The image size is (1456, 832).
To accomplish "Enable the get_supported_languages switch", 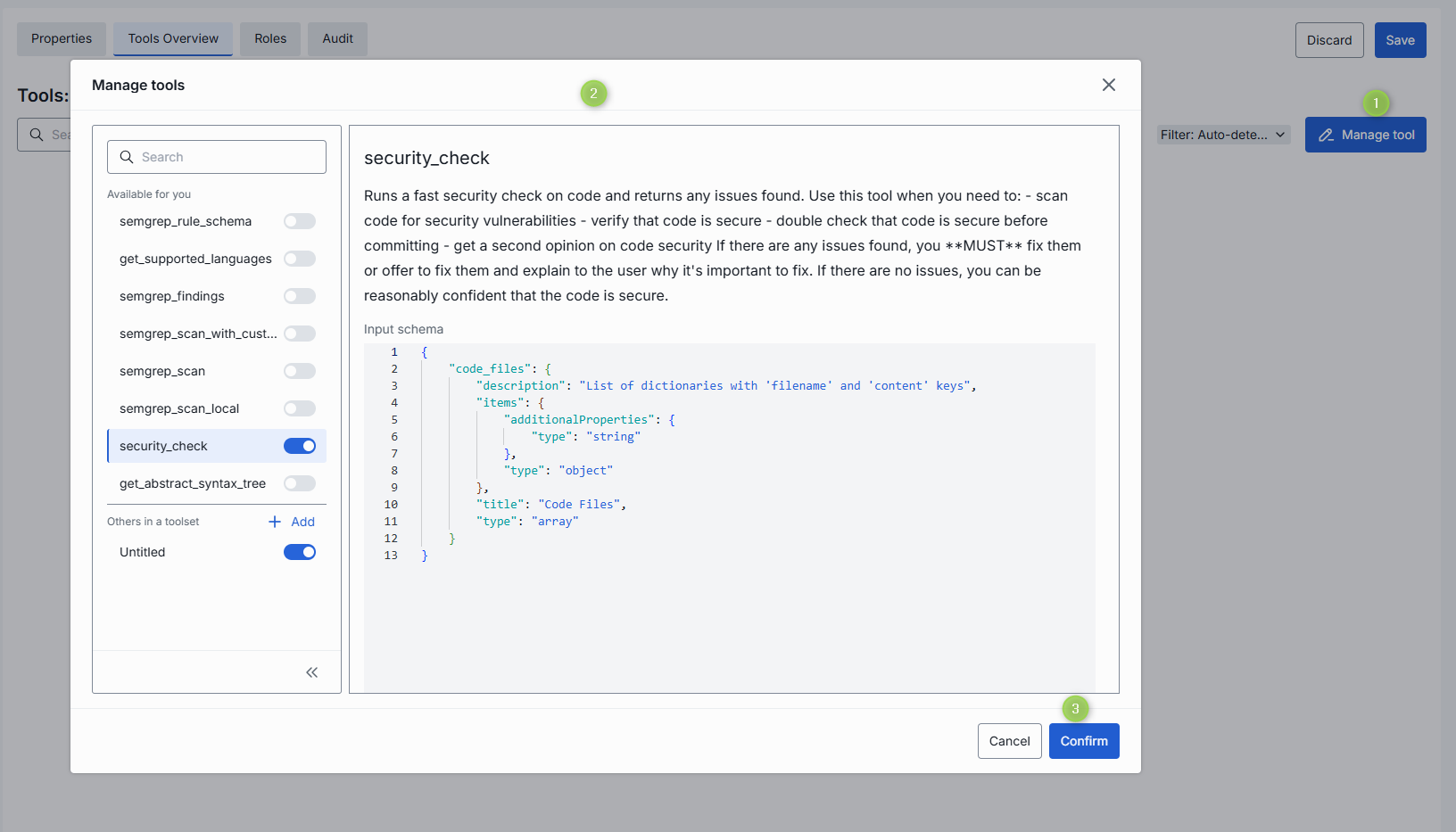I will 299,259.
